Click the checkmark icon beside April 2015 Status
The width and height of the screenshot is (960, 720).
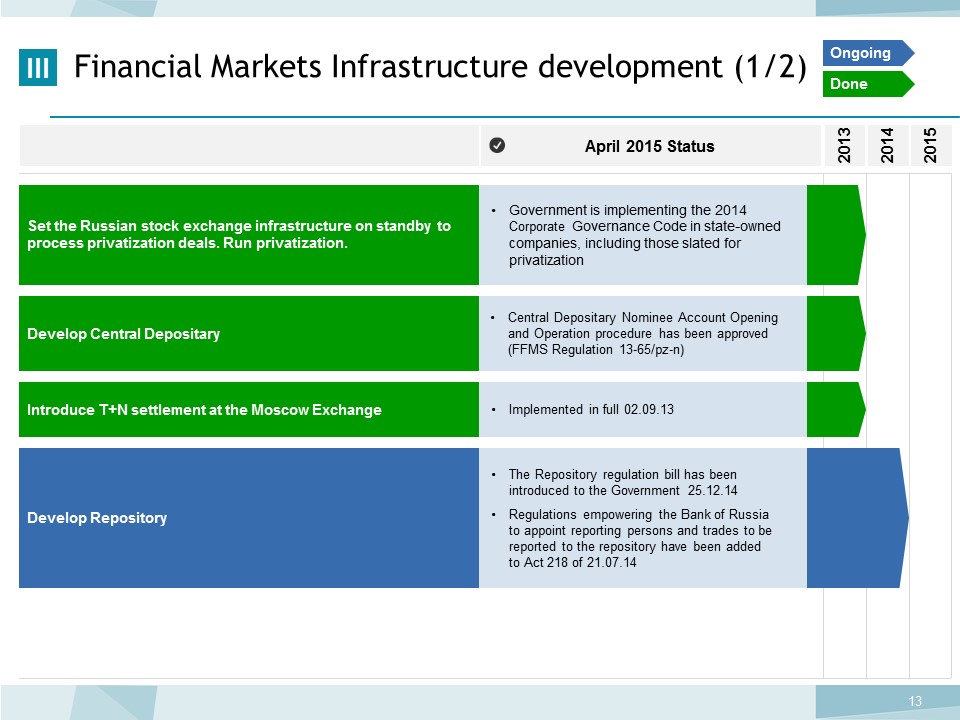497,145
